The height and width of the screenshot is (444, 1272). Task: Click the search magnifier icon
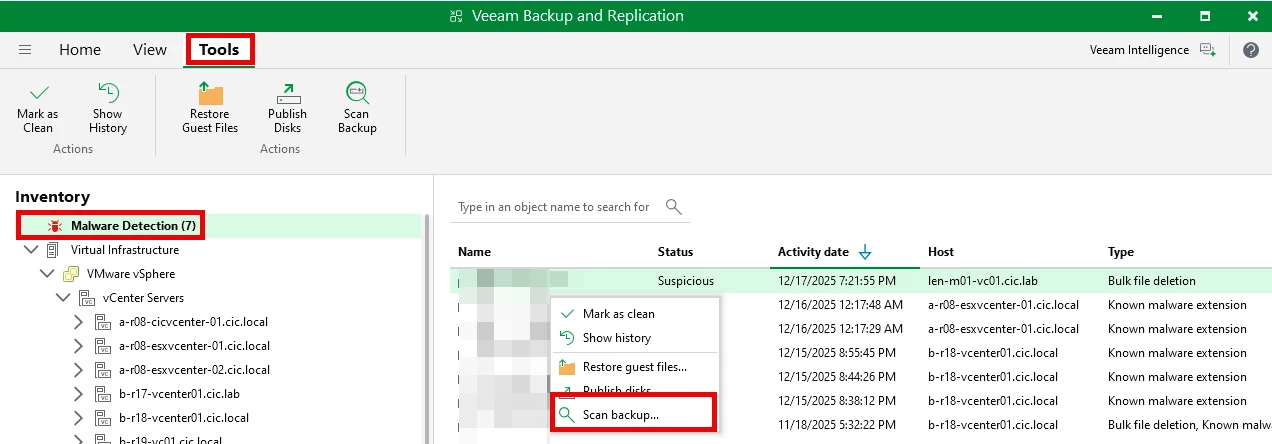(674, 207)
